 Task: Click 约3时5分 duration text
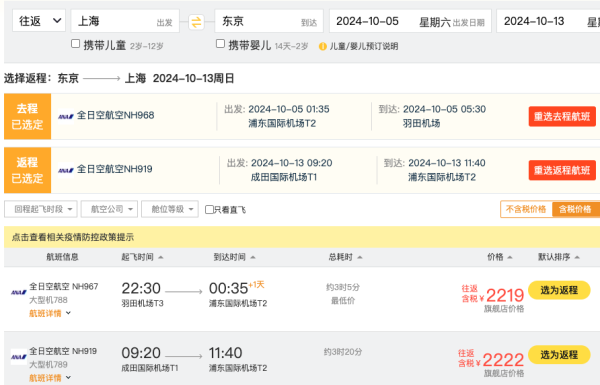343,287
